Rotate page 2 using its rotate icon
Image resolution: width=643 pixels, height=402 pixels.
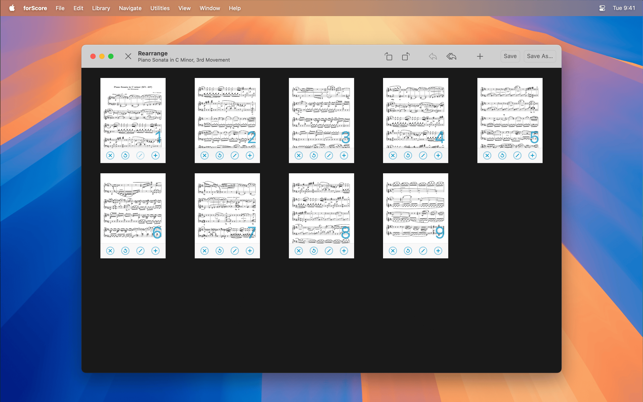pos(219,155)
